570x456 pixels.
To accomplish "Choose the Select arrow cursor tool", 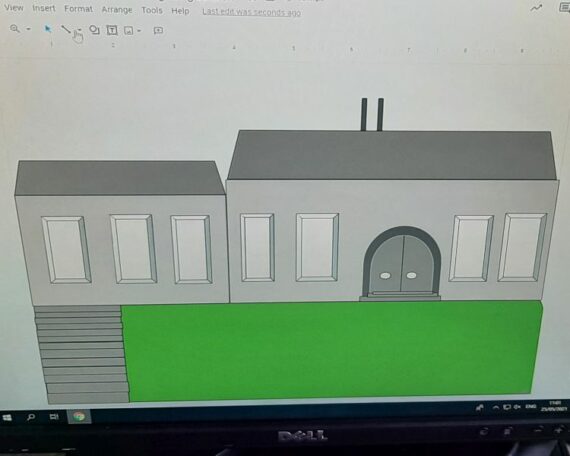I will (48, 29).
